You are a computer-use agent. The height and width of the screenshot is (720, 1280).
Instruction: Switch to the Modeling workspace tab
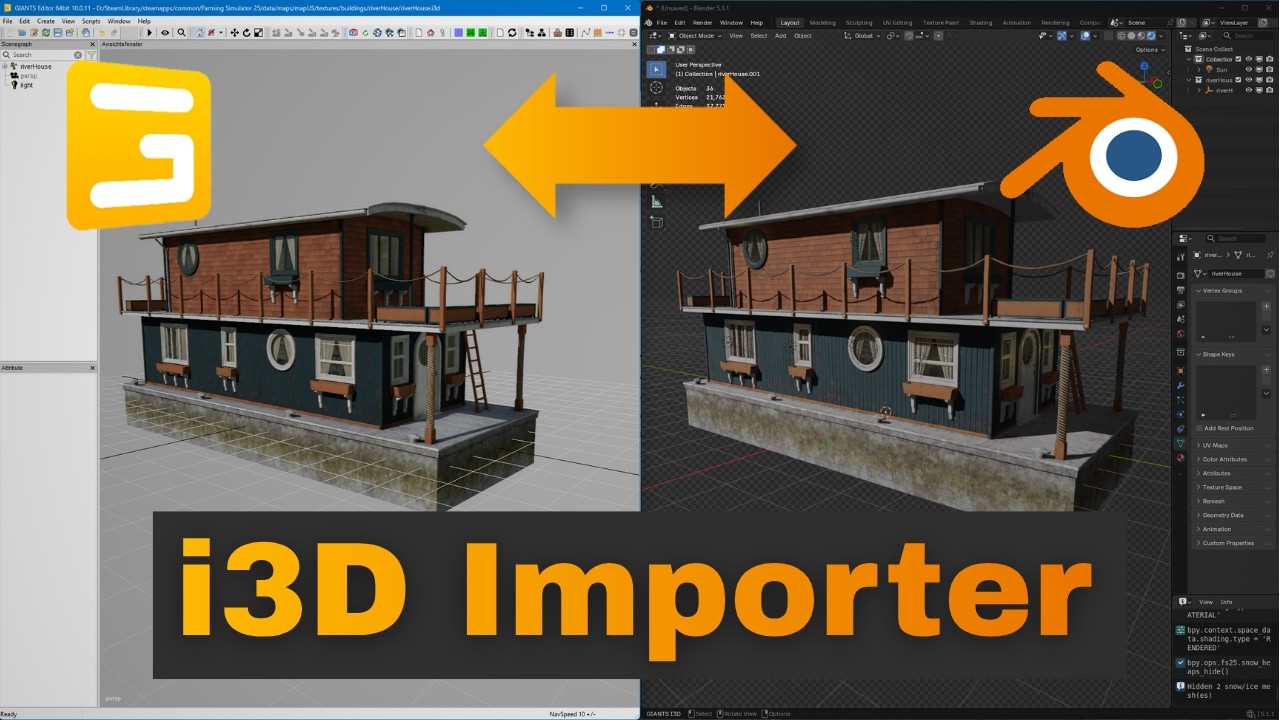point(822,22)
